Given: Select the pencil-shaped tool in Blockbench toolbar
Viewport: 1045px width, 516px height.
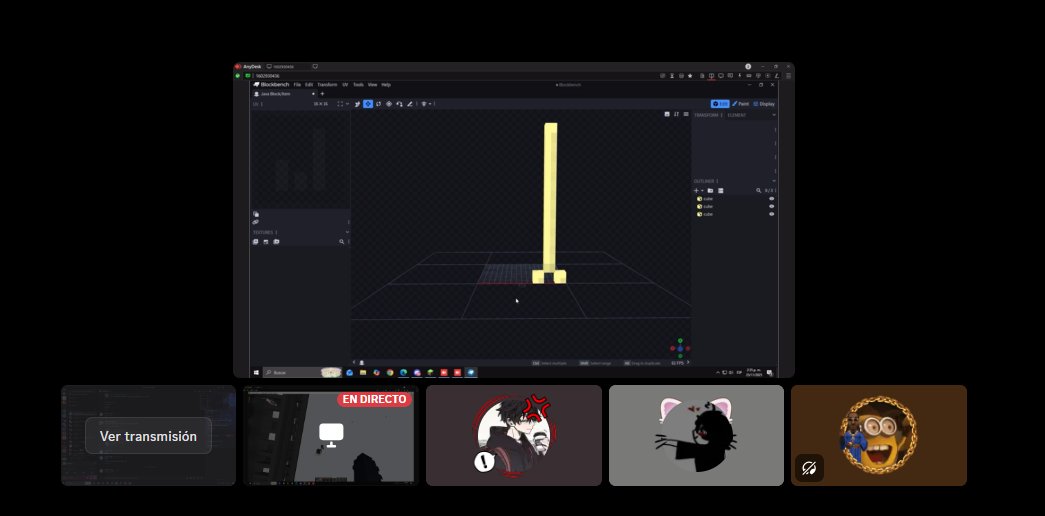Looking at the screenshot, I should pos(410,104).
